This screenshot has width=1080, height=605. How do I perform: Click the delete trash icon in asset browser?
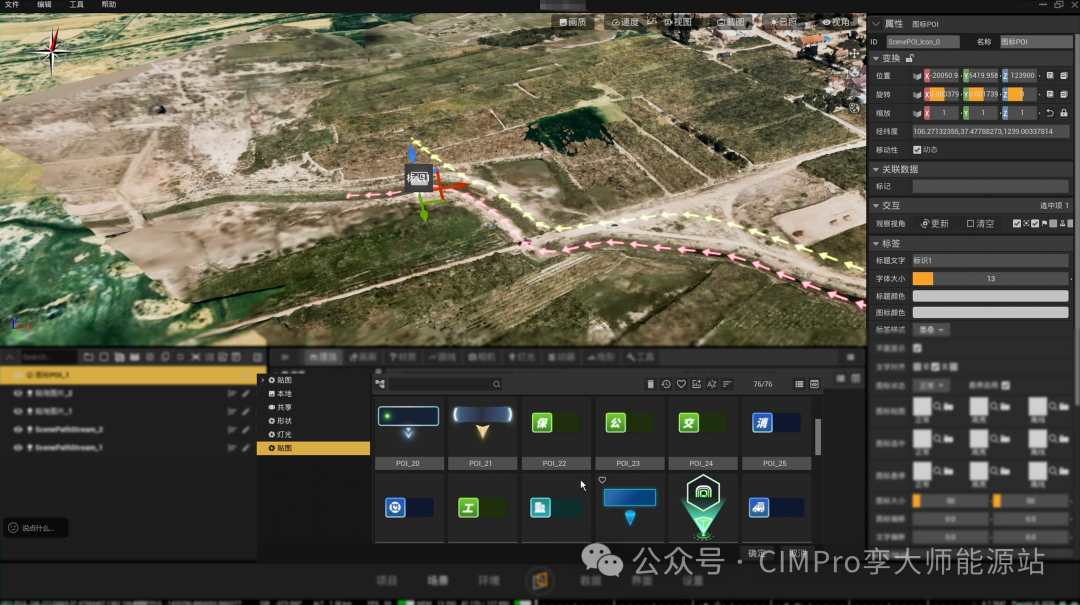[x=650, y=384]
